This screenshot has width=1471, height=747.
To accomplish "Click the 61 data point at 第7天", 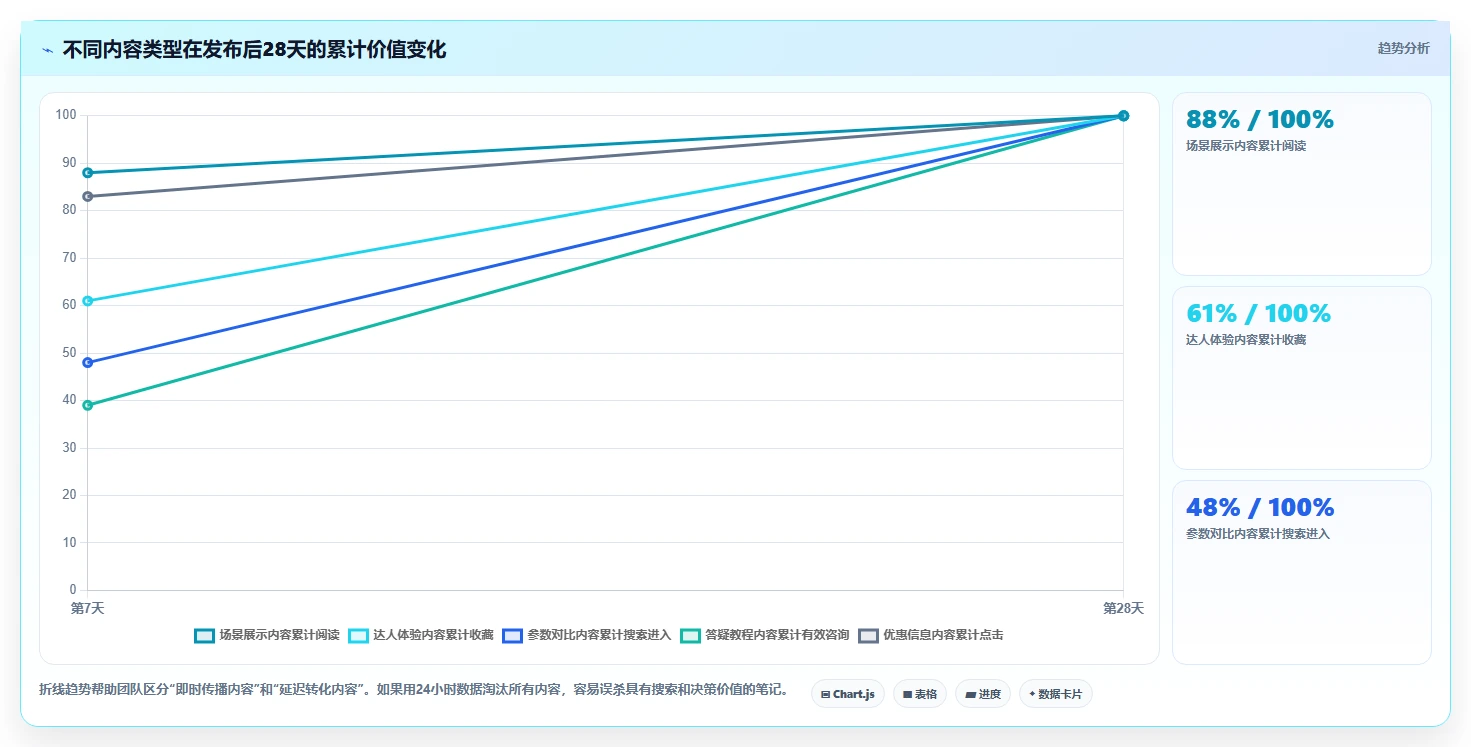I will 88,301.
